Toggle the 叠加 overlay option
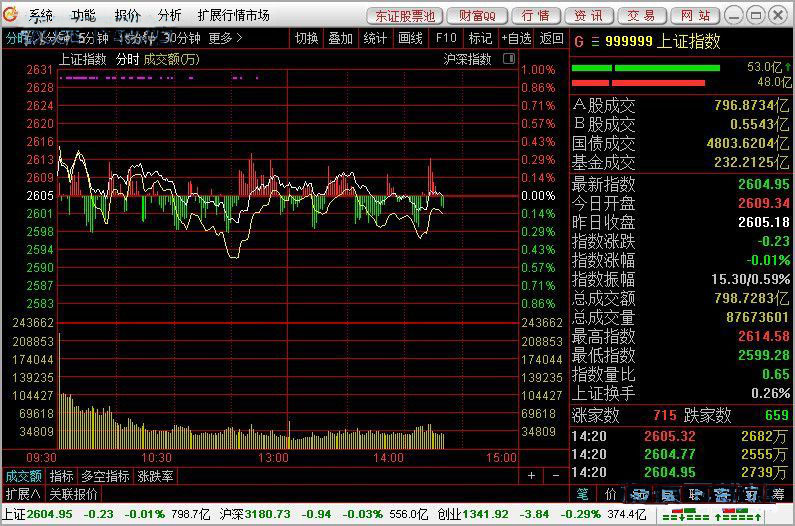This screenshot has height=526, width=795. (x=340, y=38)
